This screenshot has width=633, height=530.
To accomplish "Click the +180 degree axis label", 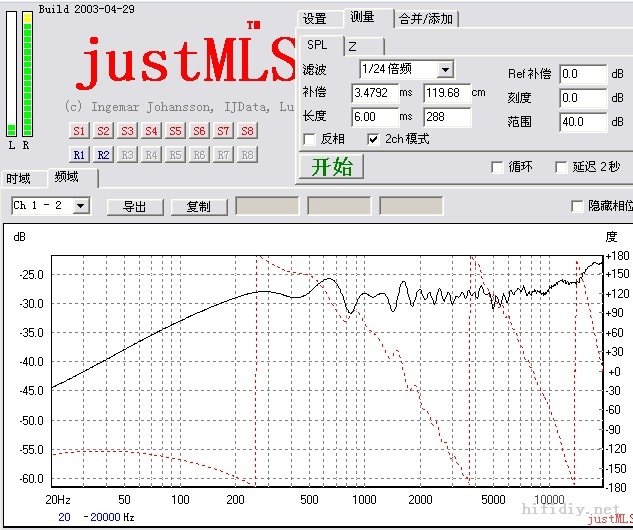I will pos(617,256).
